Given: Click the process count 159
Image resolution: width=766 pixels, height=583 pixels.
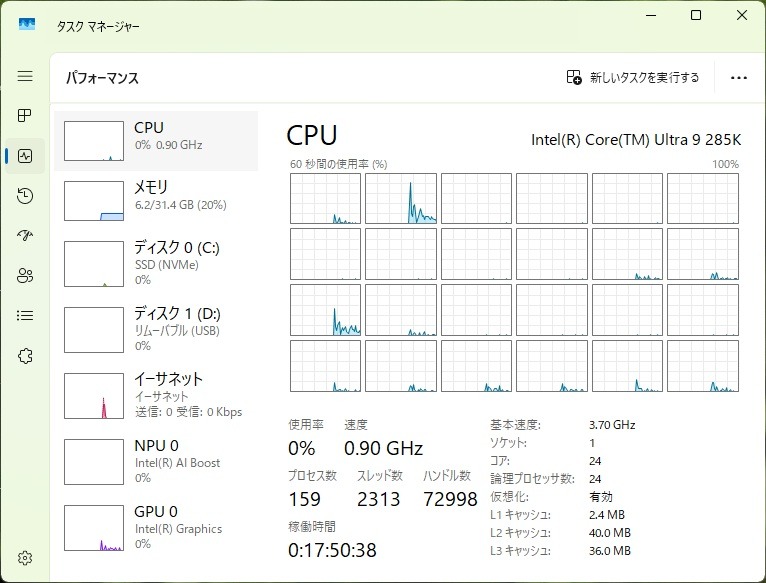Looking at the screenshot, I should 304,499.
